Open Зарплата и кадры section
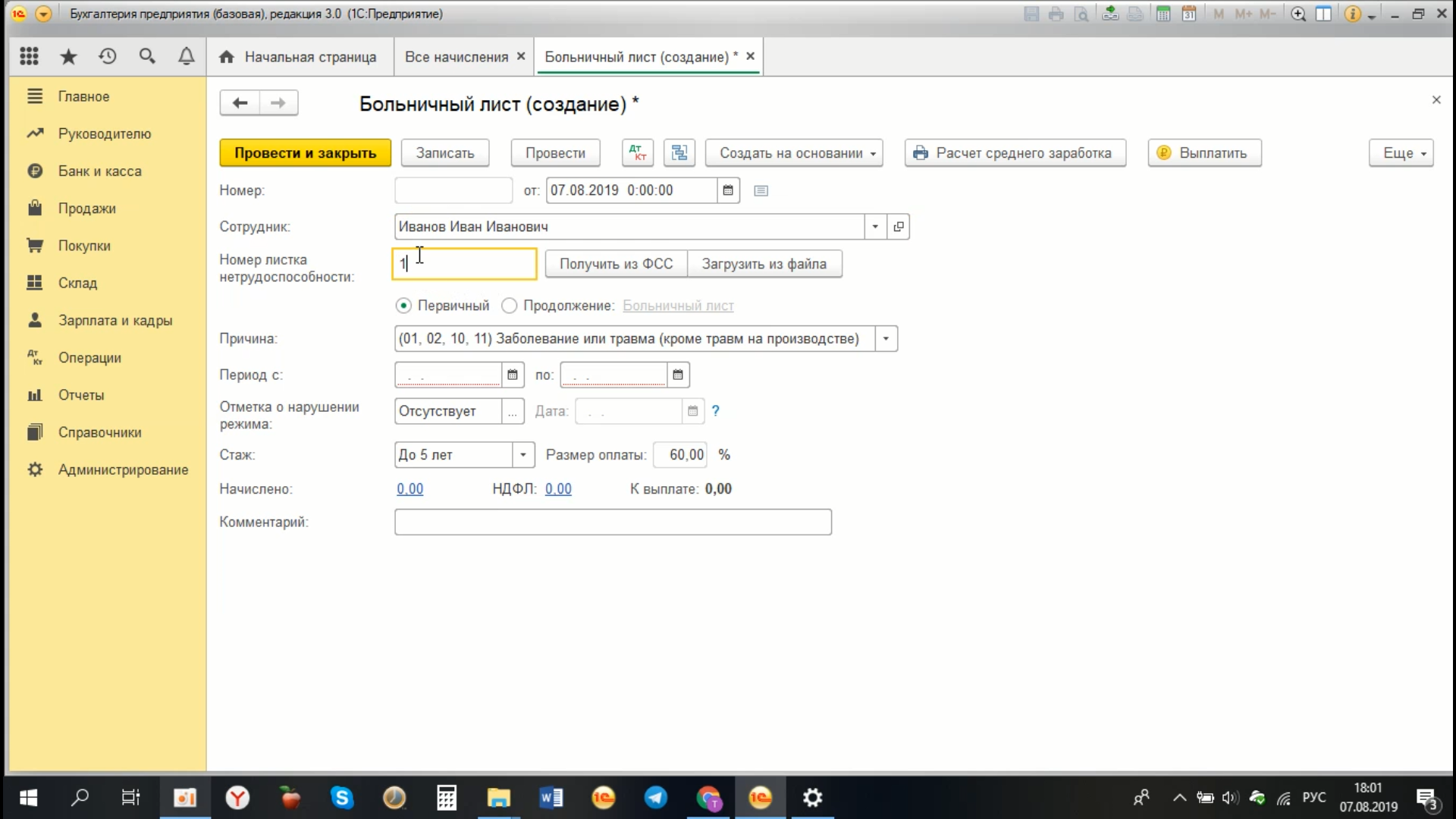 (x=115, y=320)
